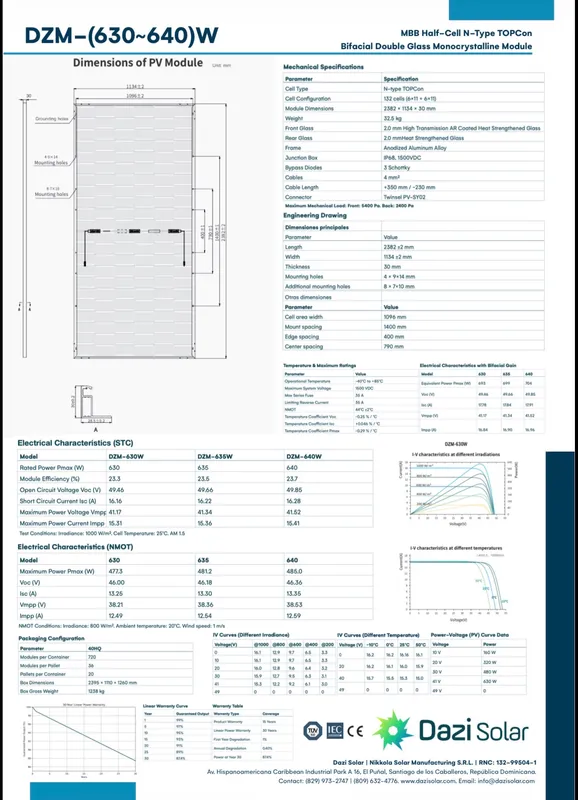Image resolution: width=578 pixels, height=800 pixels.
Task: Click the green star Dazi Solar emblem
Action: coord(392,730)
